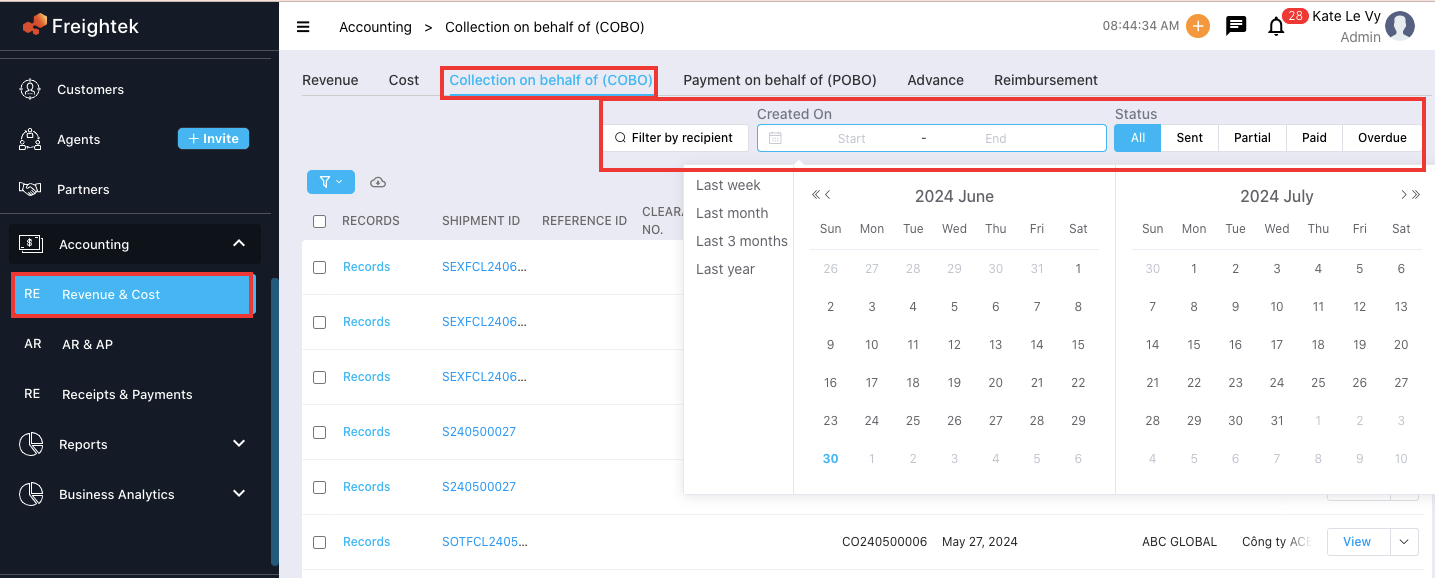Switch to Collection on behalf of (COBO) tab

click(x=551, y=80)
